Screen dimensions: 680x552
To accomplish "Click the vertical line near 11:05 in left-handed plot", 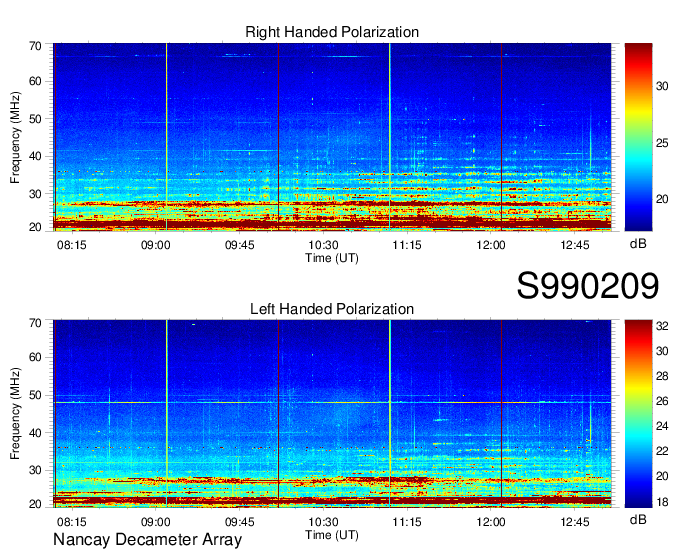I will [390, 414].
